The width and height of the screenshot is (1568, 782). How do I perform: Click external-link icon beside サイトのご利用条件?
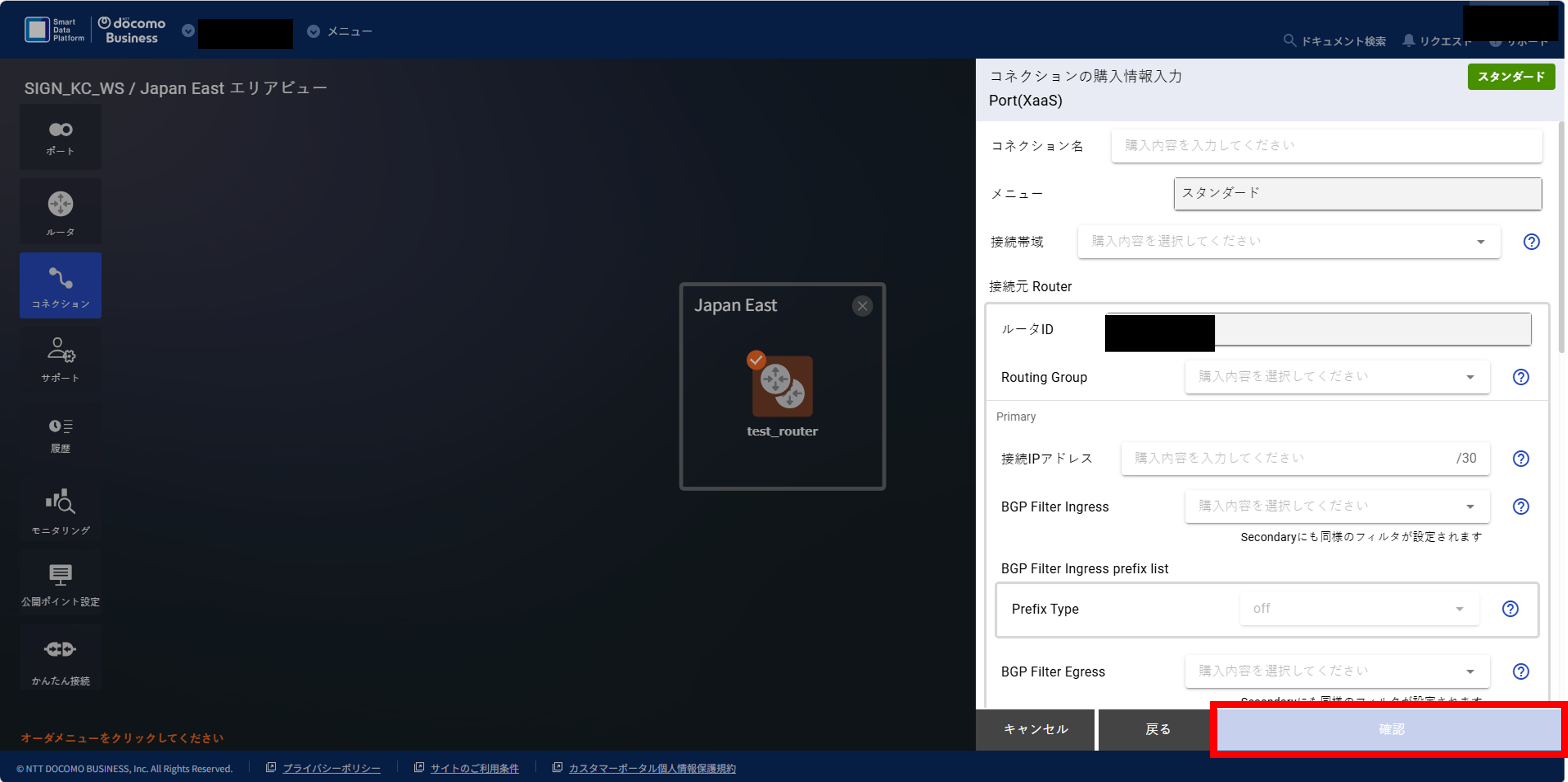click(419, 767)
